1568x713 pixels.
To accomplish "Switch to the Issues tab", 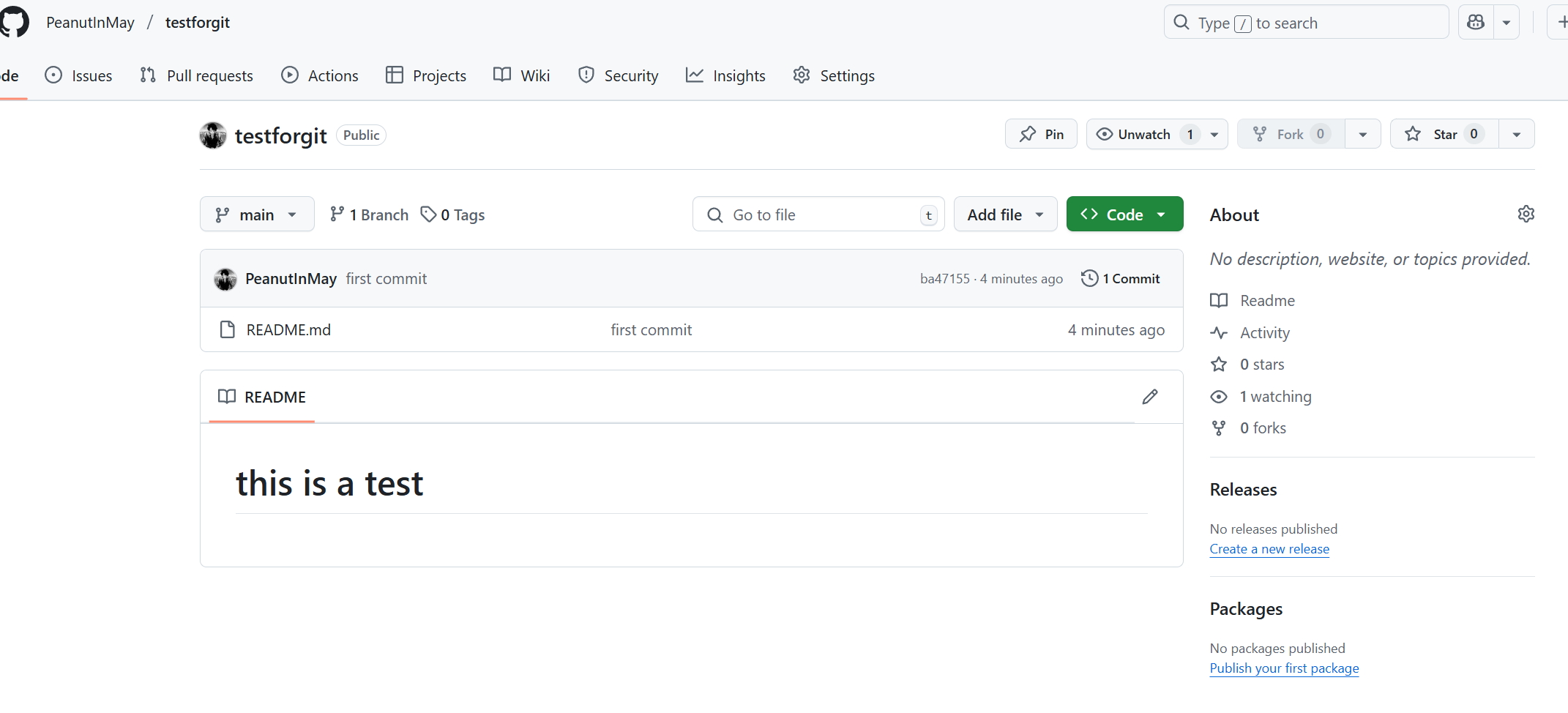I will 78,75.
